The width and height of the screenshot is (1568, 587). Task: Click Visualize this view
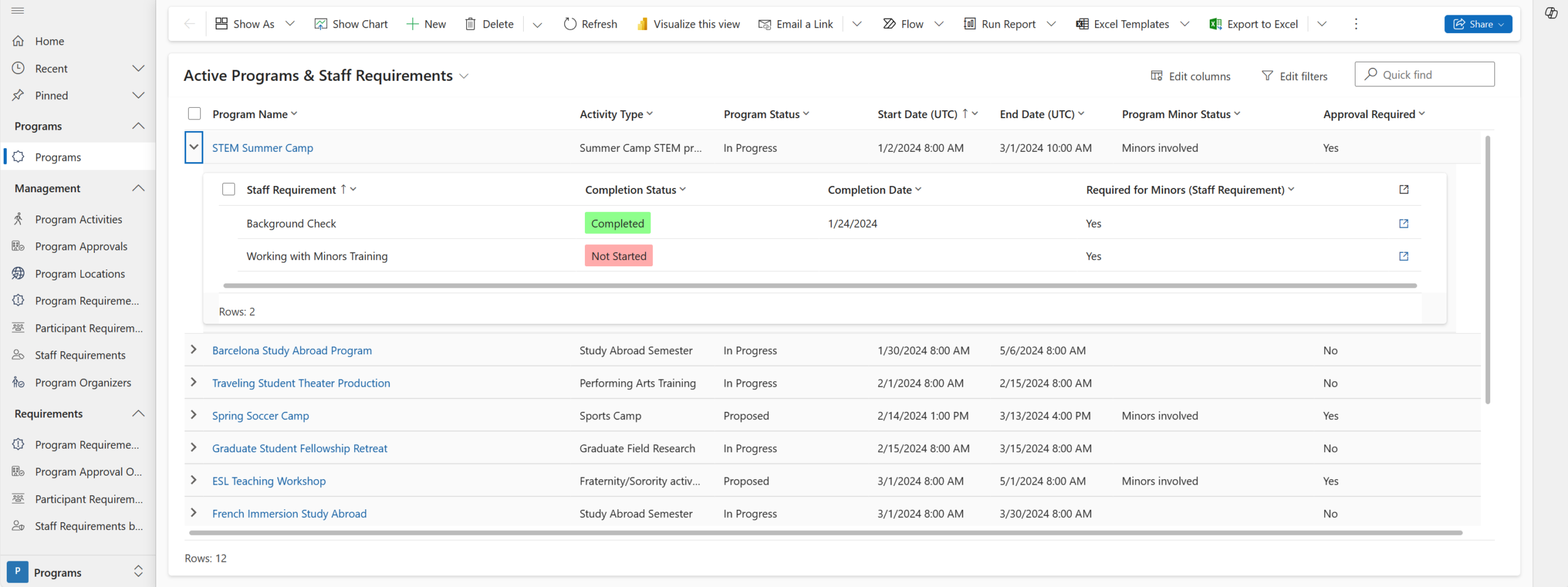click(x=688, y=24)
